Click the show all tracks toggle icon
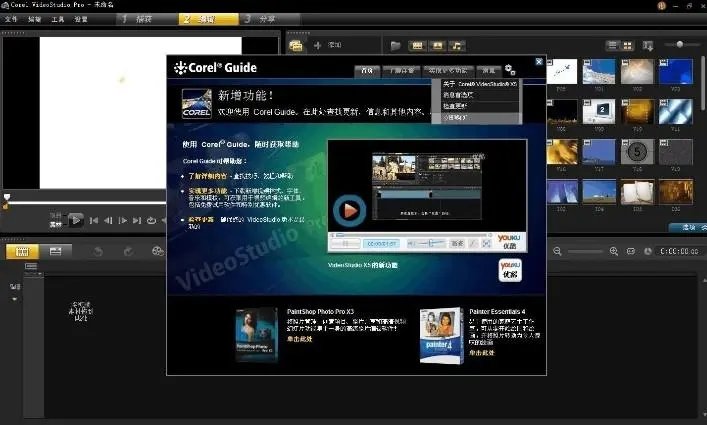The width and height of the screenshot is (707, 425). point(31,266)
